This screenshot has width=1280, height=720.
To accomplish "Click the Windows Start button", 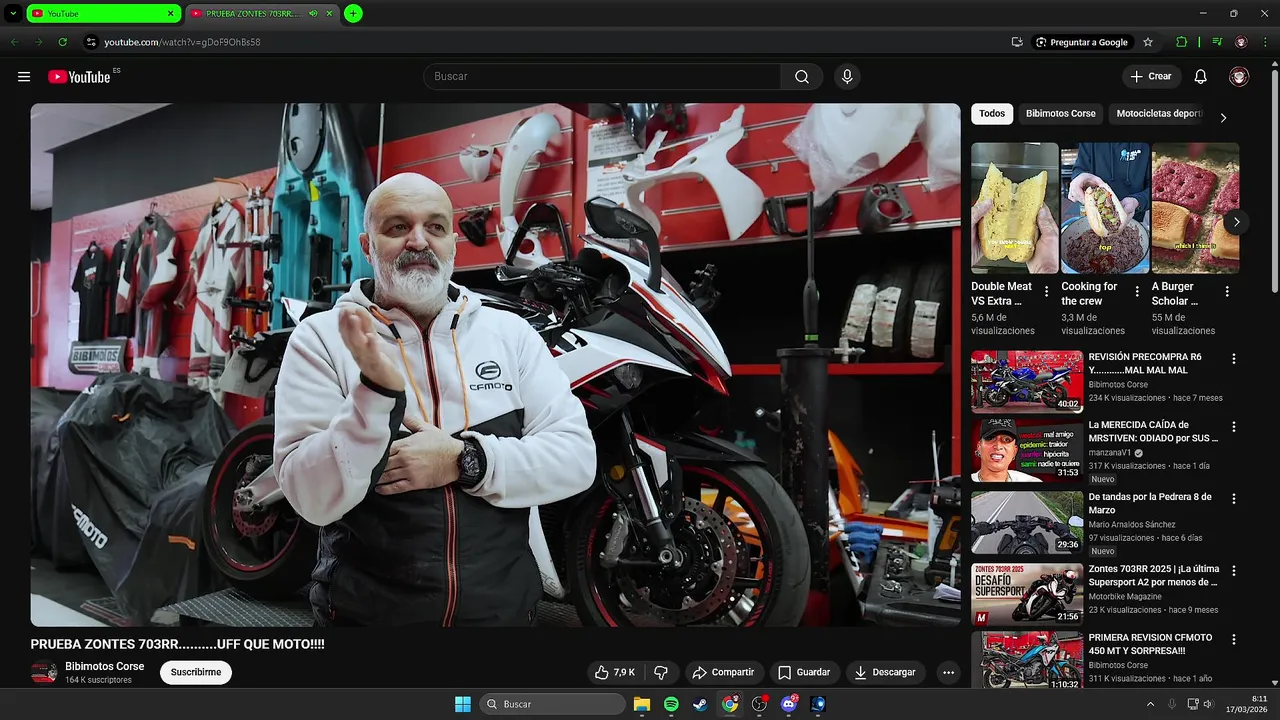I will [x=462, y=704].
